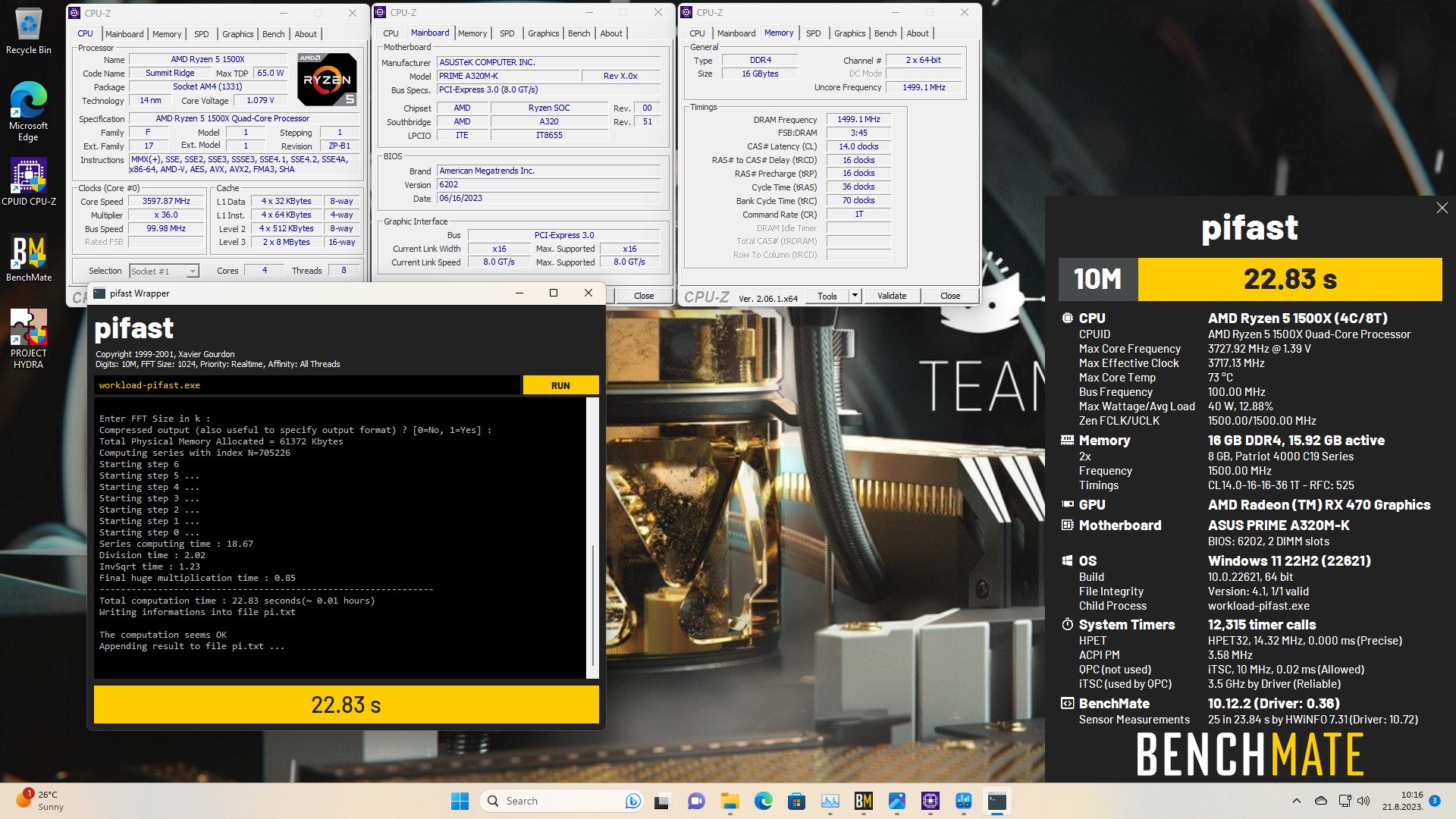Switch to Mainboard tab in first CPU-Z window
This screenshot has height=819, width=1456.
[124, 34]
